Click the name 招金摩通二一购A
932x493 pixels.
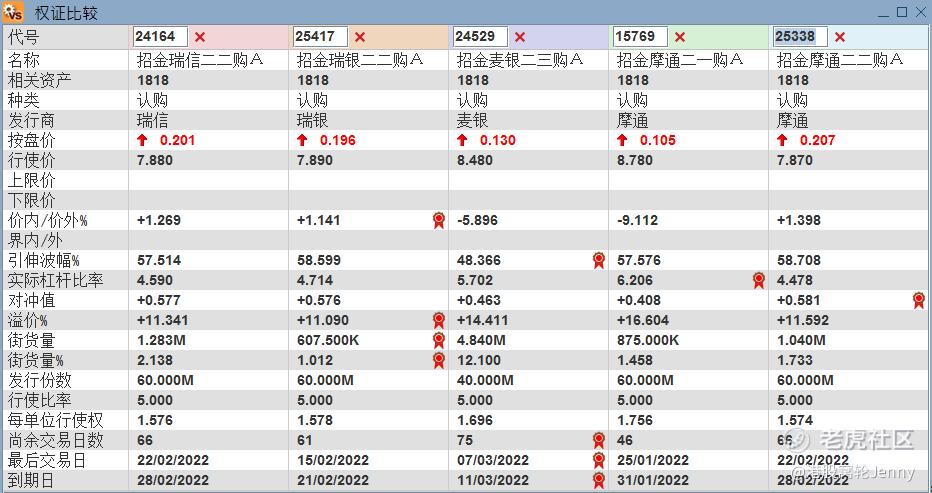680,60
